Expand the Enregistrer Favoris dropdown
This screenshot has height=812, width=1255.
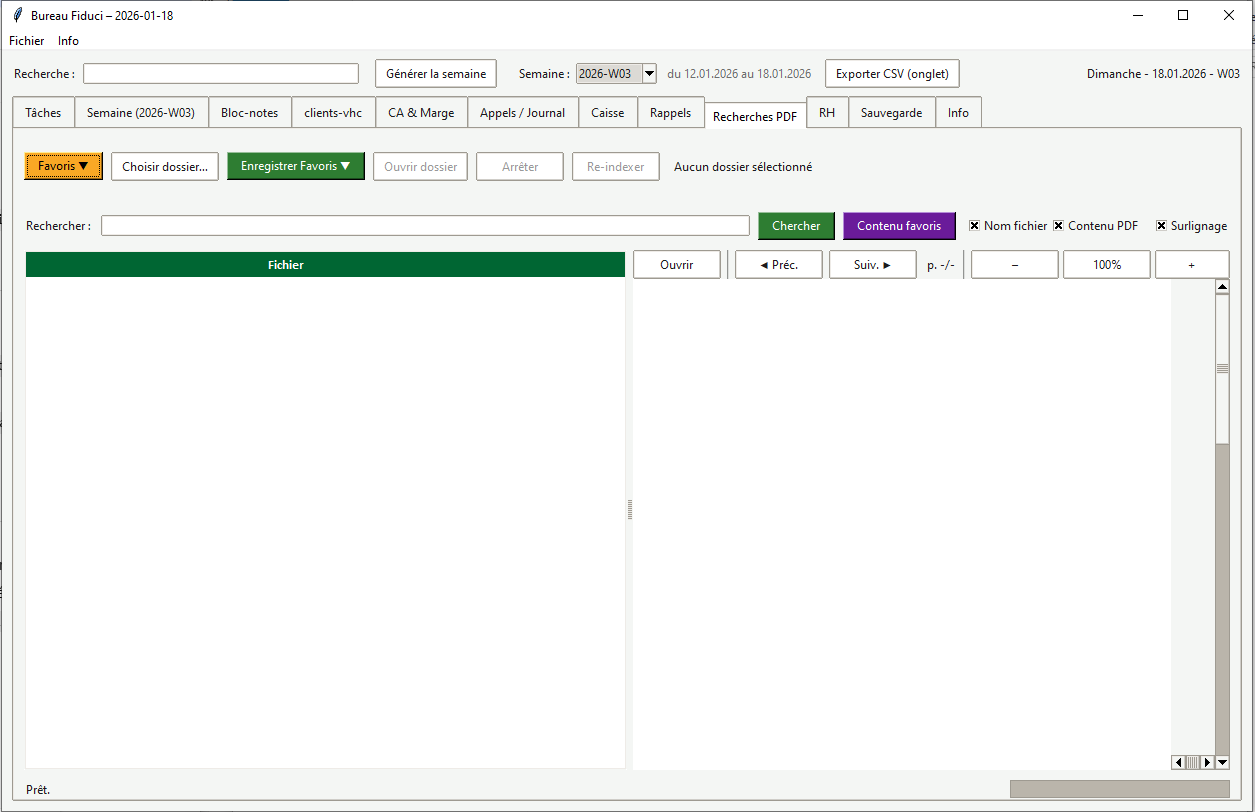[x=295, y=167]
